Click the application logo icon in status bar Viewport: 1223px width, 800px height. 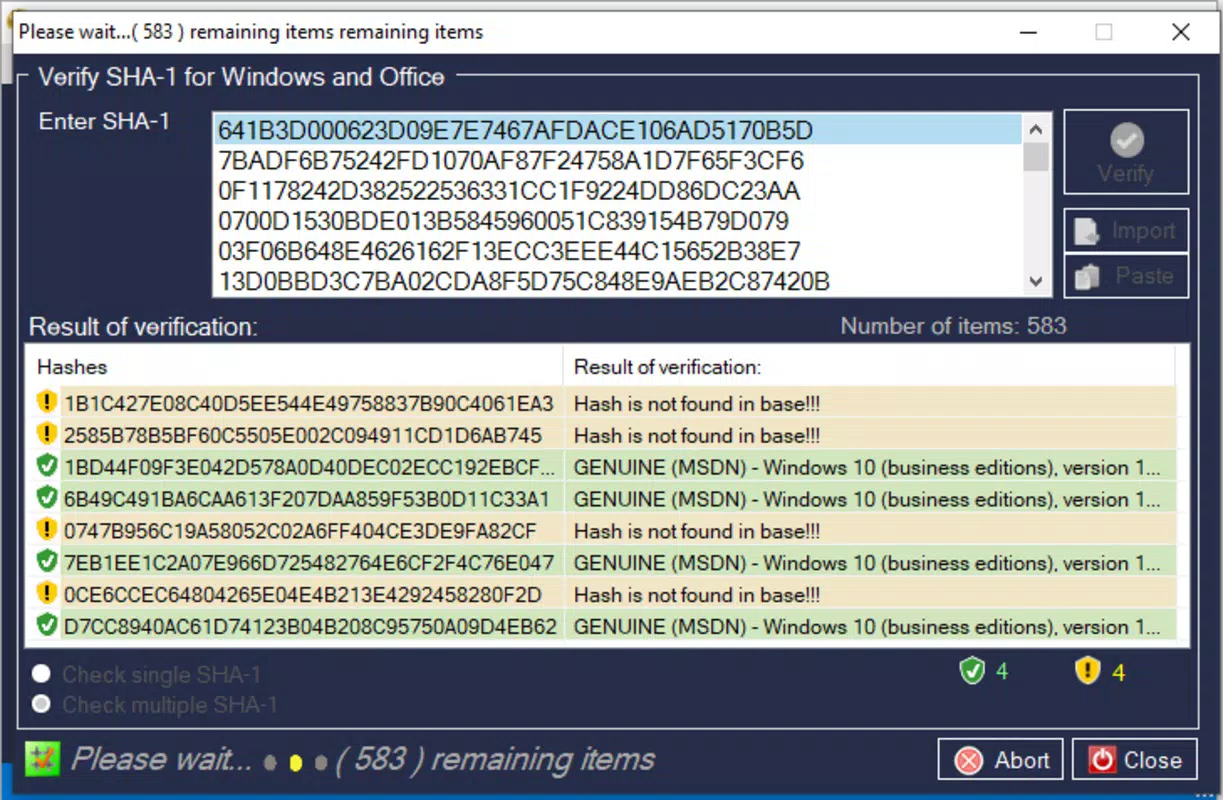tap(41, 758)
